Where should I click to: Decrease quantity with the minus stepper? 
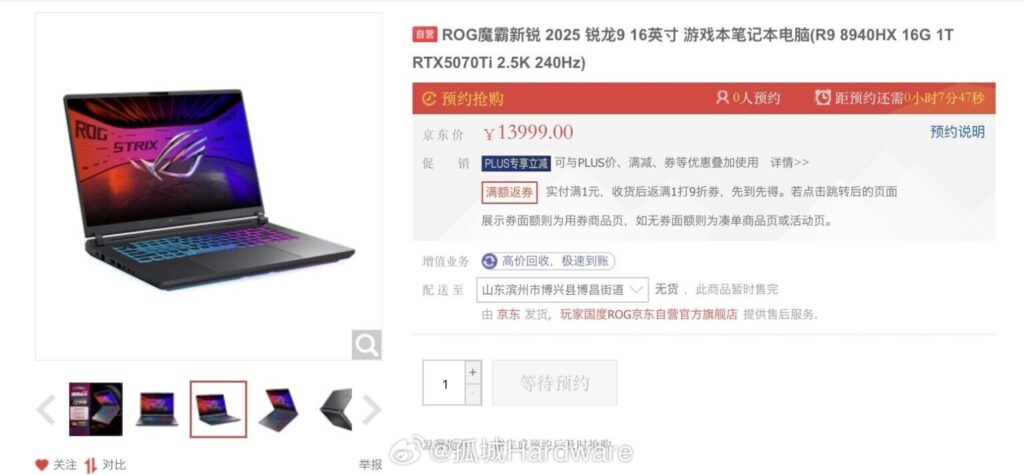473,394
